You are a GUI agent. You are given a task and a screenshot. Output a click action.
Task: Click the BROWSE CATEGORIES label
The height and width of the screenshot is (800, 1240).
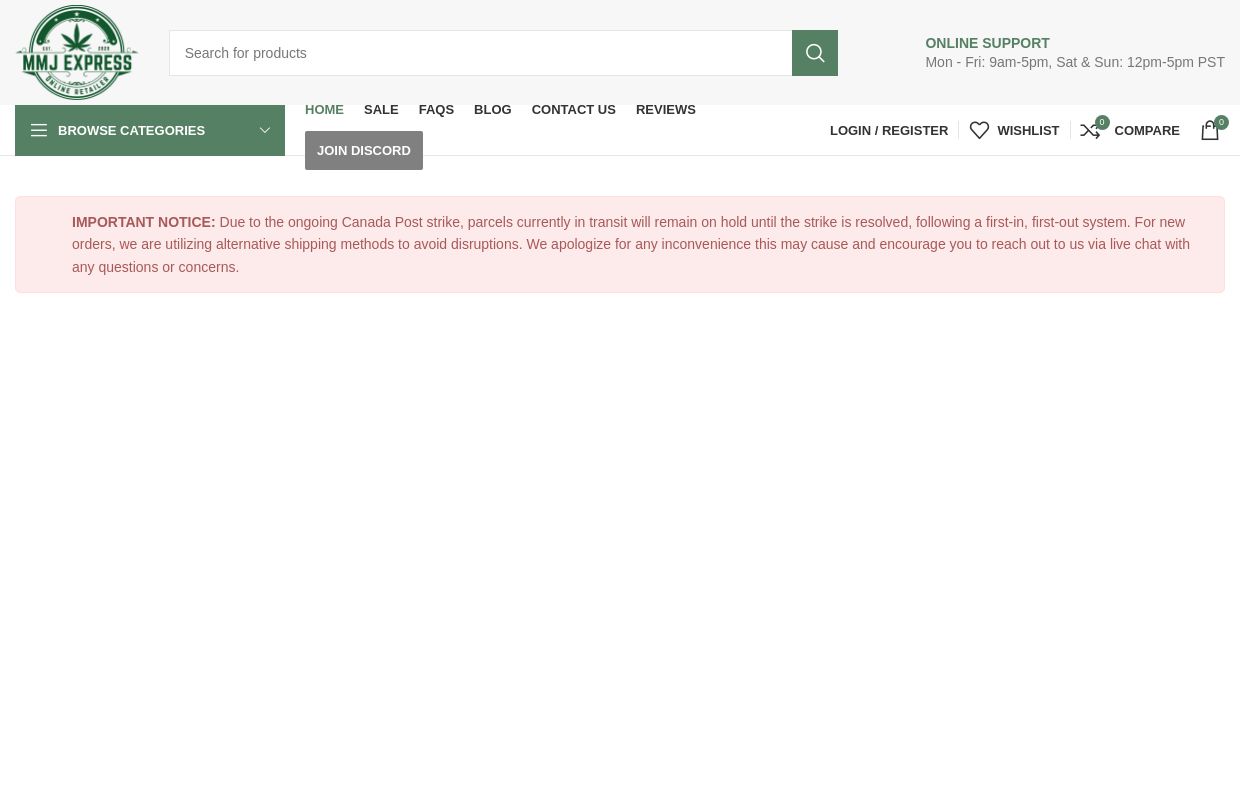[131, 130]
